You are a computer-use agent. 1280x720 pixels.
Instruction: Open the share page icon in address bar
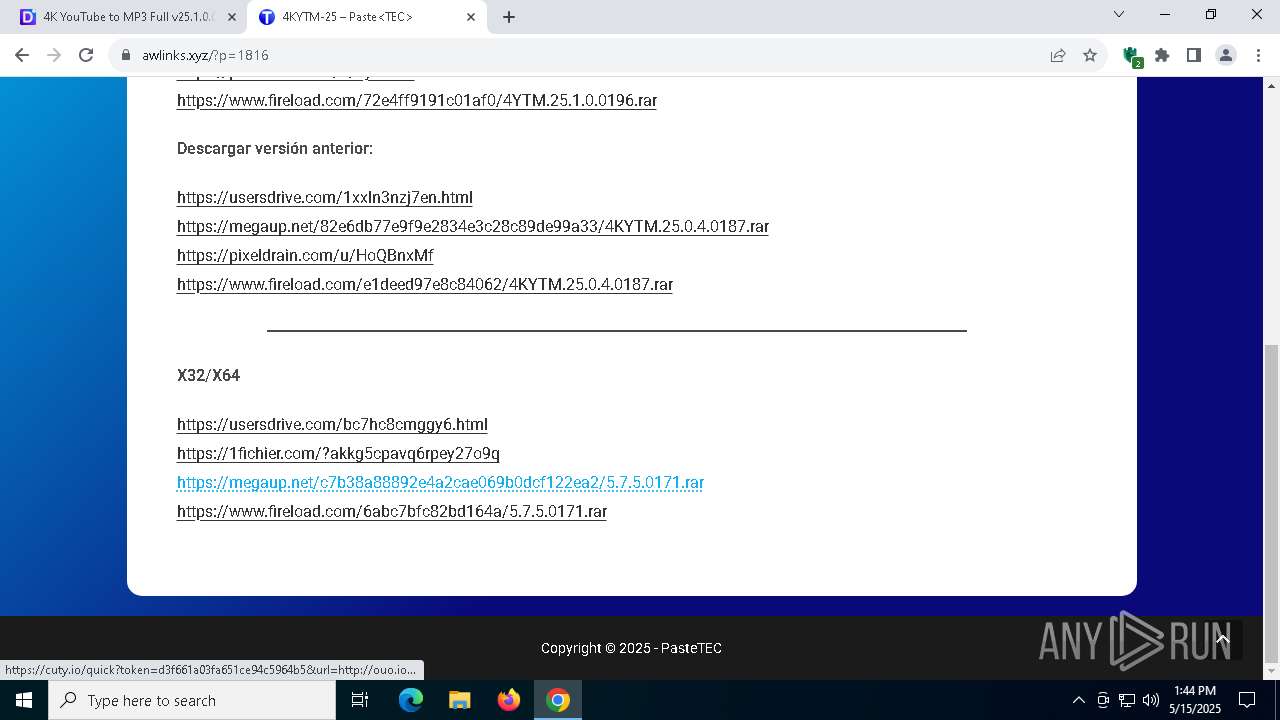1058,55
